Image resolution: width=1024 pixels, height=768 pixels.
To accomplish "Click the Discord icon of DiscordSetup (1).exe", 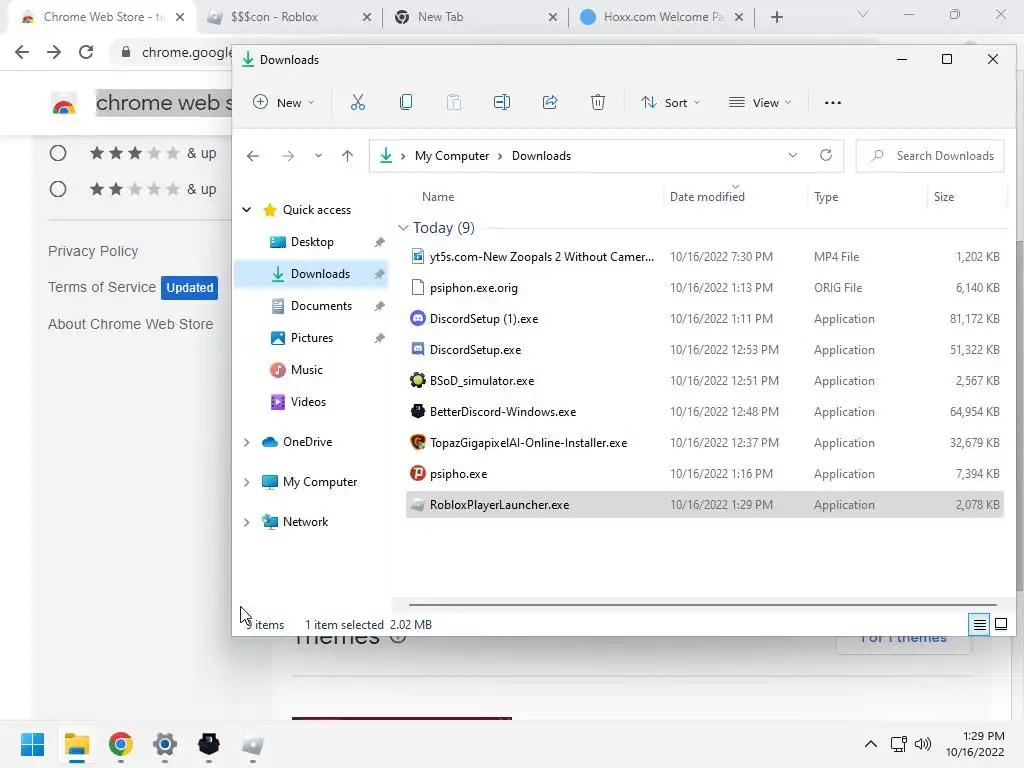I will pos(417,319).
